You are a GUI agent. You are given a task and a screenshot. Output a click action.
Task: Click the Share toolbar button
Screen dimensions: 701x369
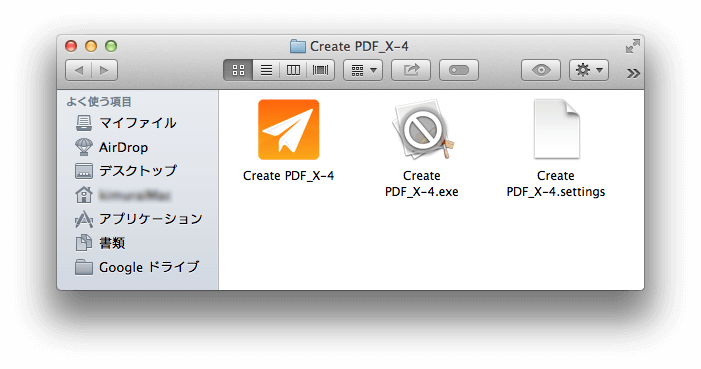[411, 70]
